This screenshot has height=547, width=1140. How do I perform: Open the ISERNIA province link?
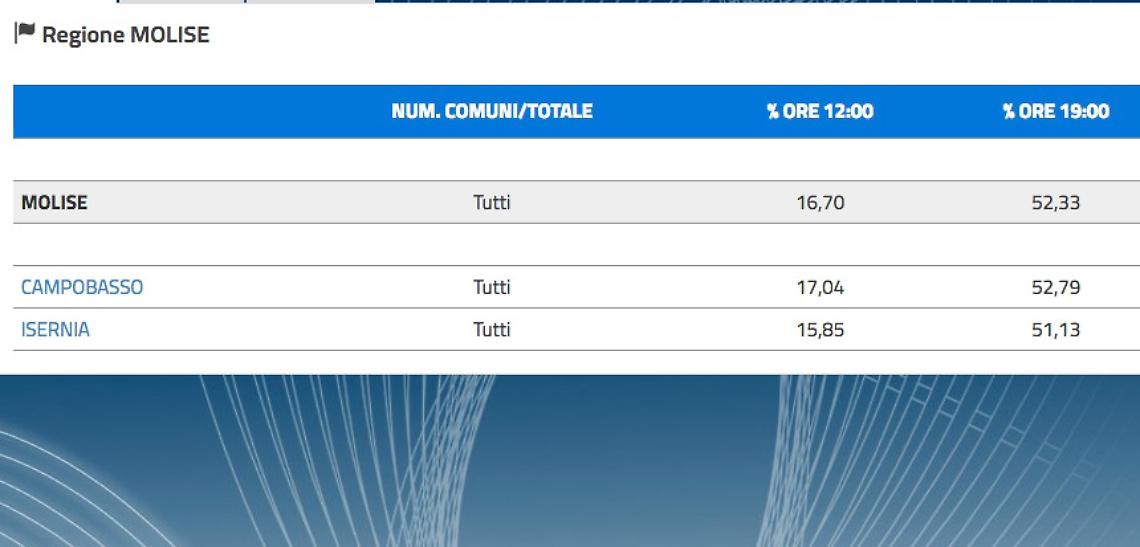55,330
